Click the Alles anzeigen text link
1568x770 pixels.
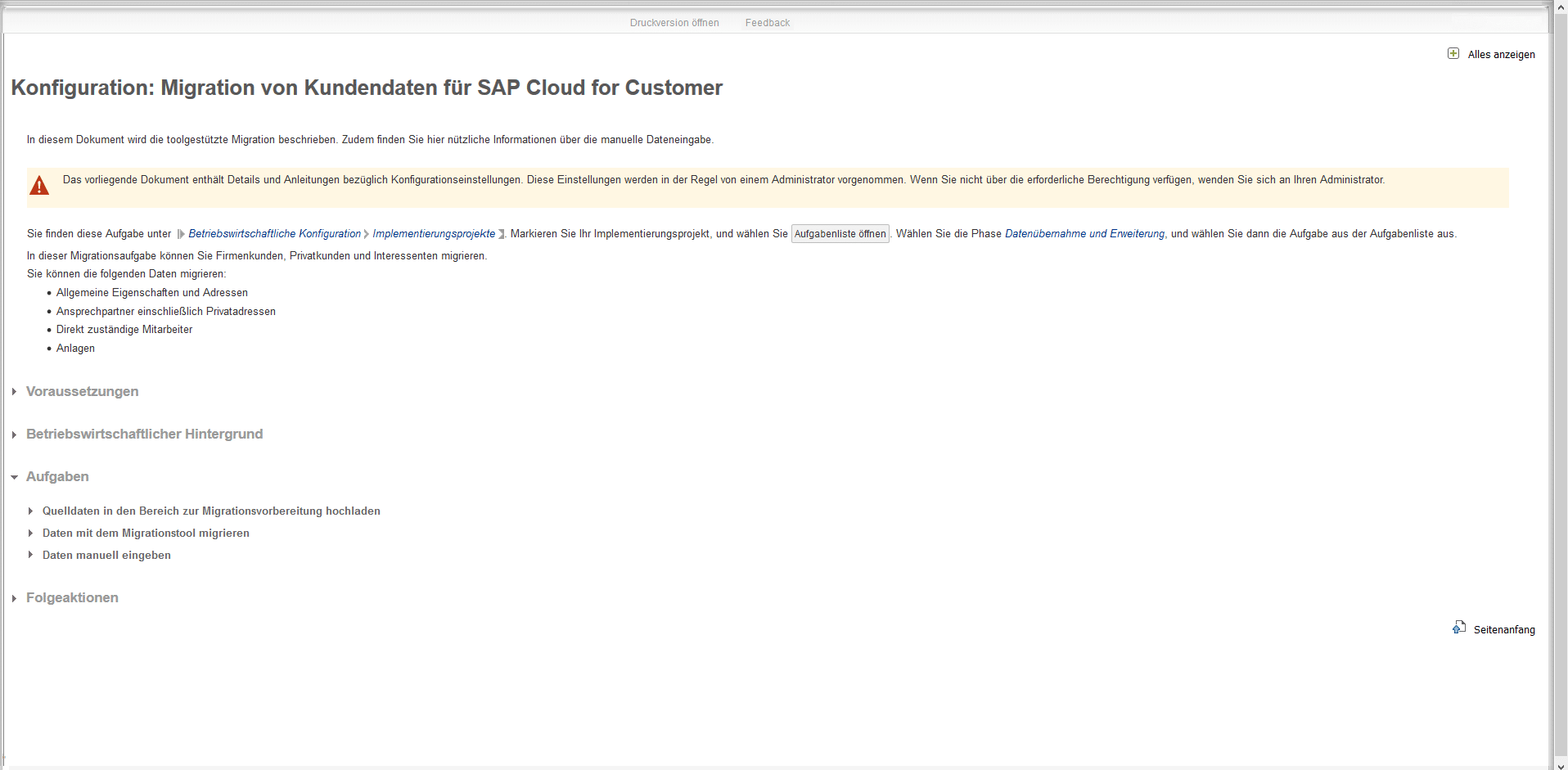1502,55
